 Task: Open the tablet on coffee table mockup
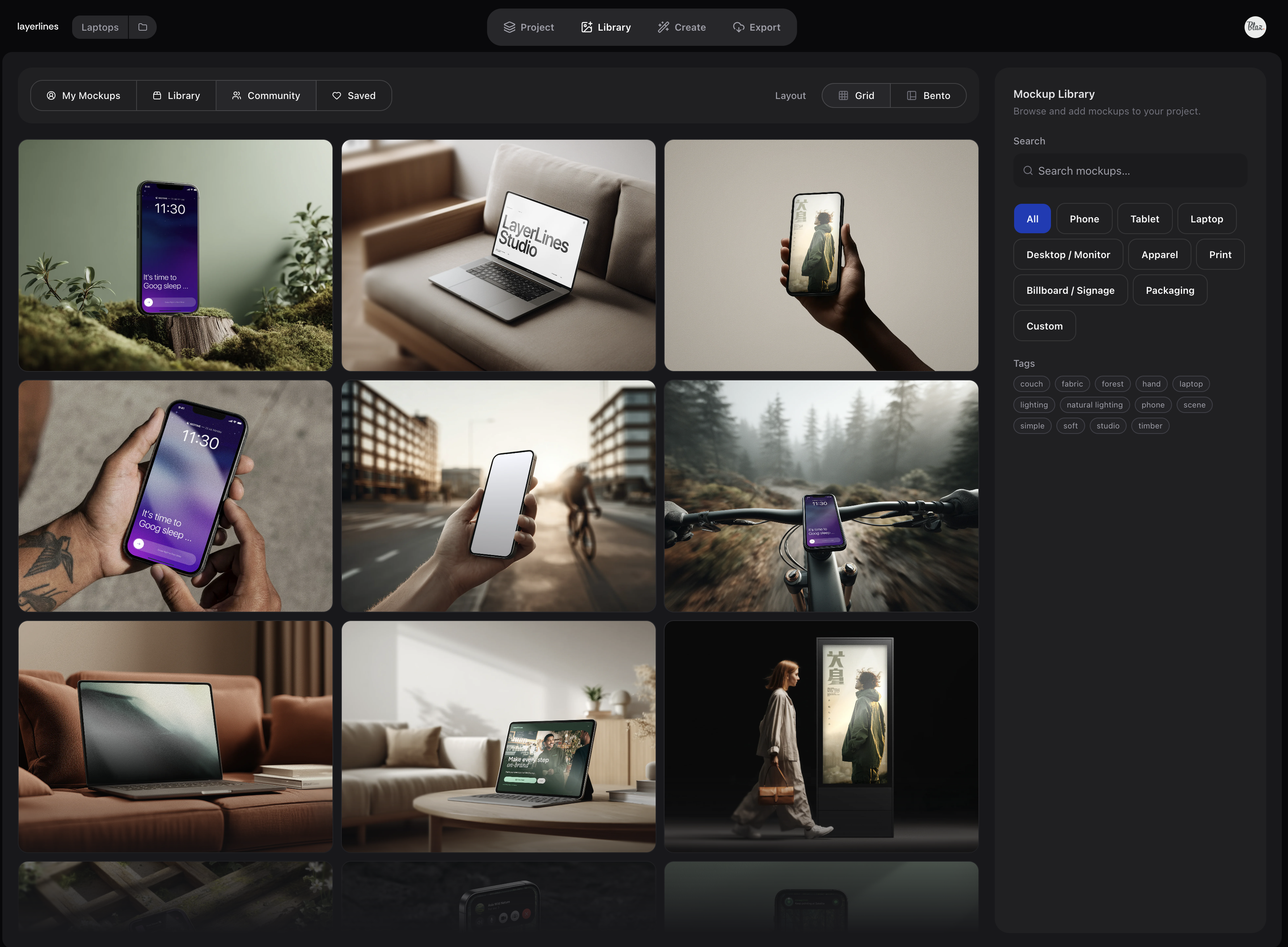tap(499, 737)
